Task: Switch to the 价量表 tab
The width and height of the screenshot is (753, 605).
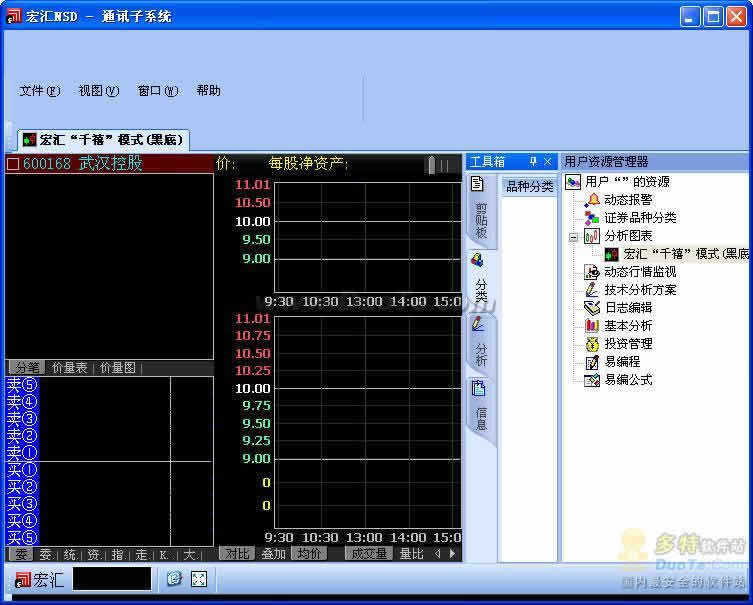Action: [70, 368]
